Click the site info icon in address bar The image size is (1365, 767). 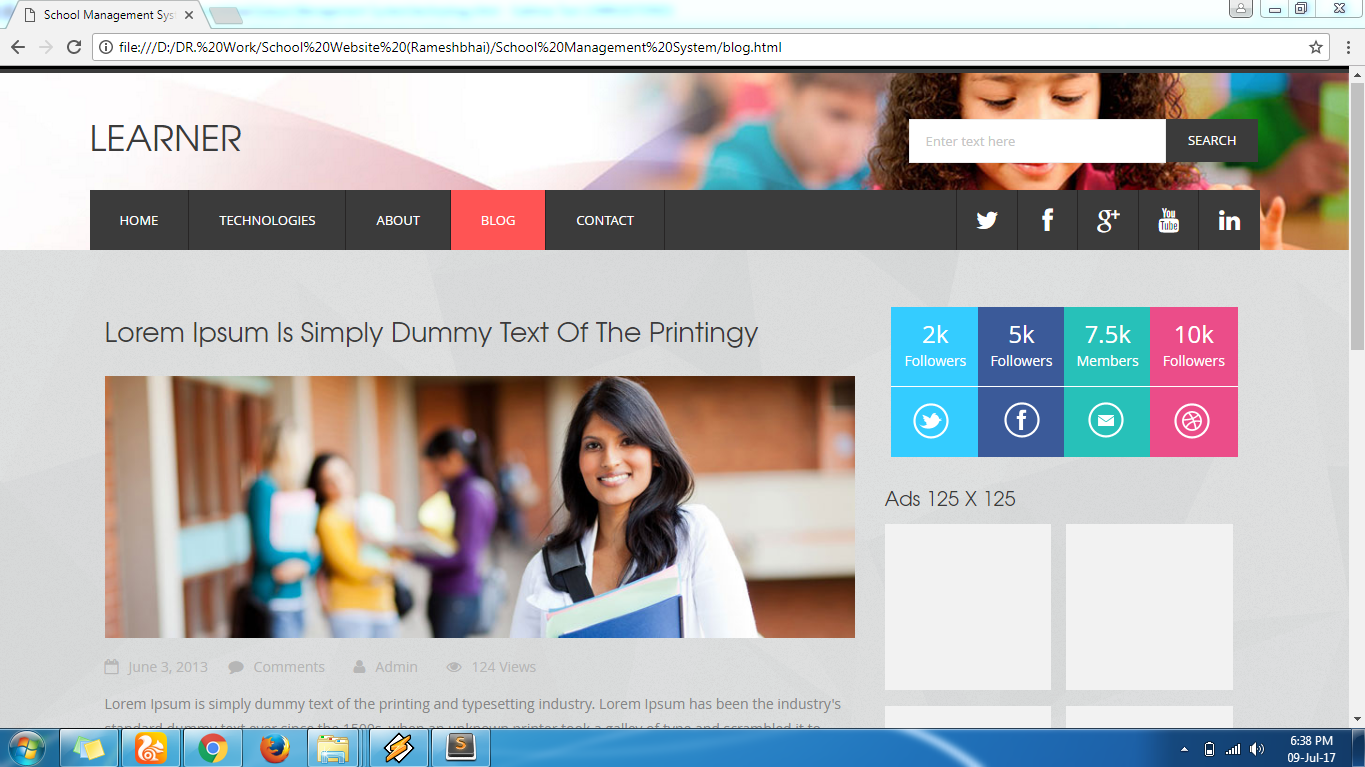click(105, 47)
